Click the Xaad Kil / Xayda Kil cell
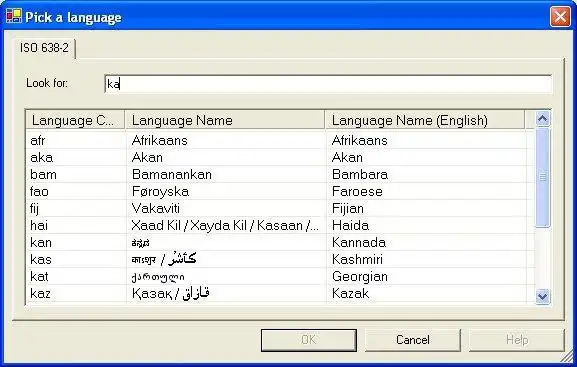 click(x=225, y=225)
